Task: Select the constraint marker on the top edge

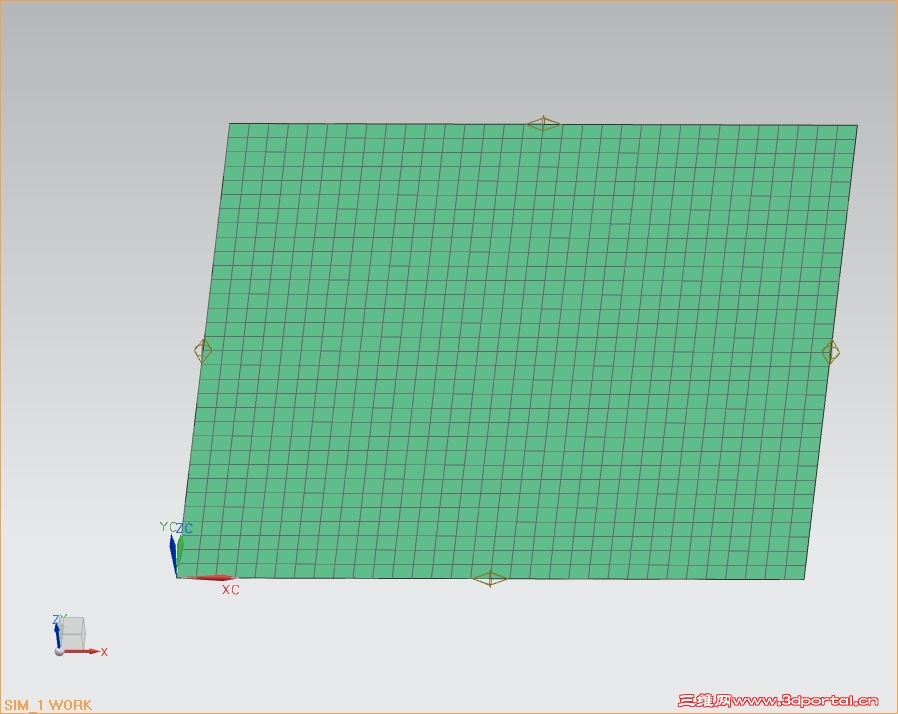Action: [x=543, y=123]
